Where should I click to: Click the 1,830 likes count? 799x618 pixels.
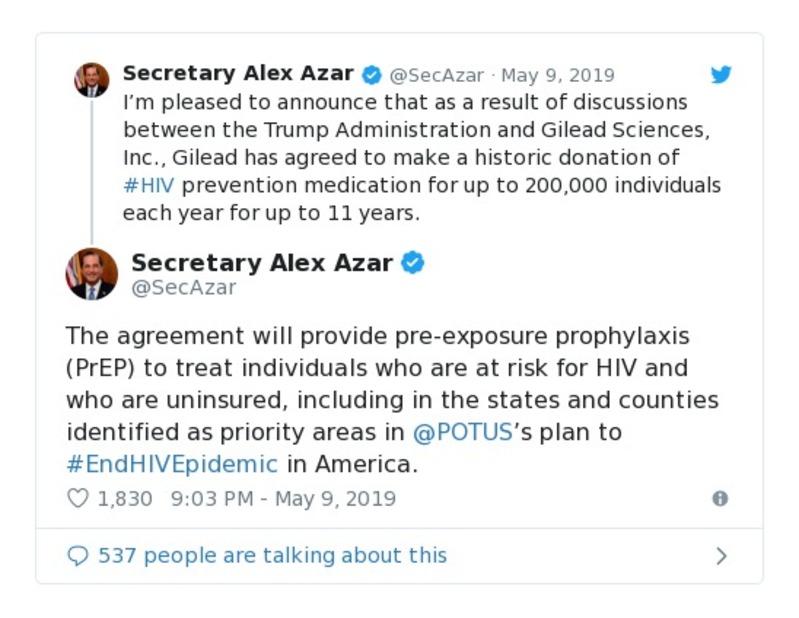124,498
